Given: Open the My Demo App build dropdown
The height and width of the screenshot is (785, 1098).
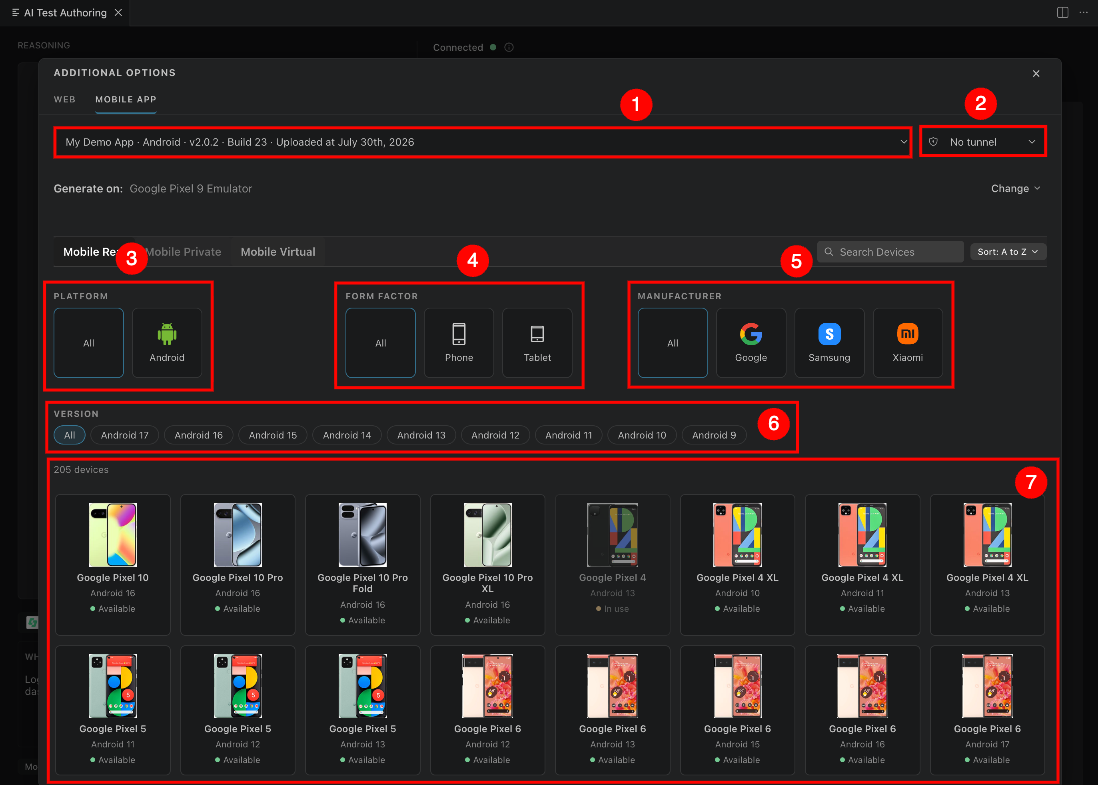Looking at the screenshot, I should click(482, 142).
